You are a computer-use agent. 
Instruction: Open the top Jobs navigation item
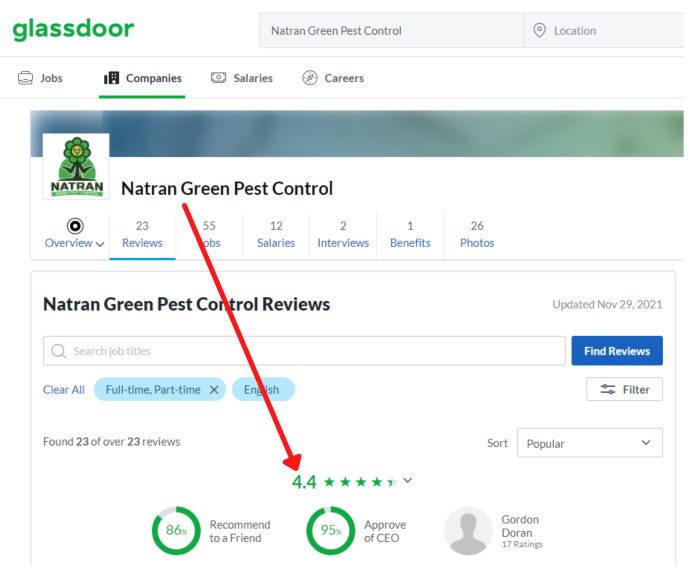tap(41, 78)
